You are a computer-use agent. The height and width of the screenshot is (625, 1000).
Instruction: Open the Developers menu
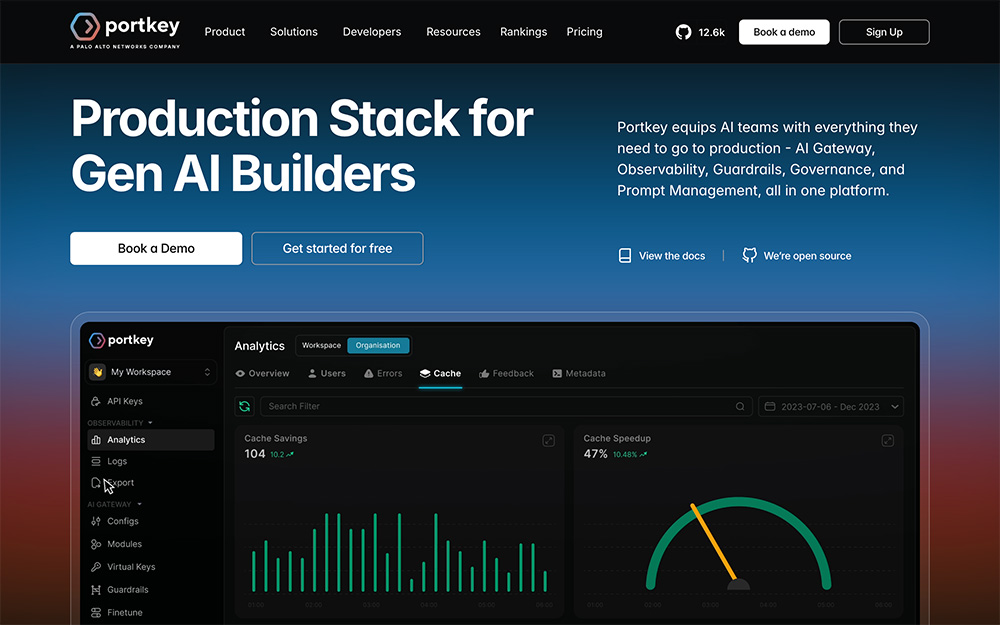[372, 32]
